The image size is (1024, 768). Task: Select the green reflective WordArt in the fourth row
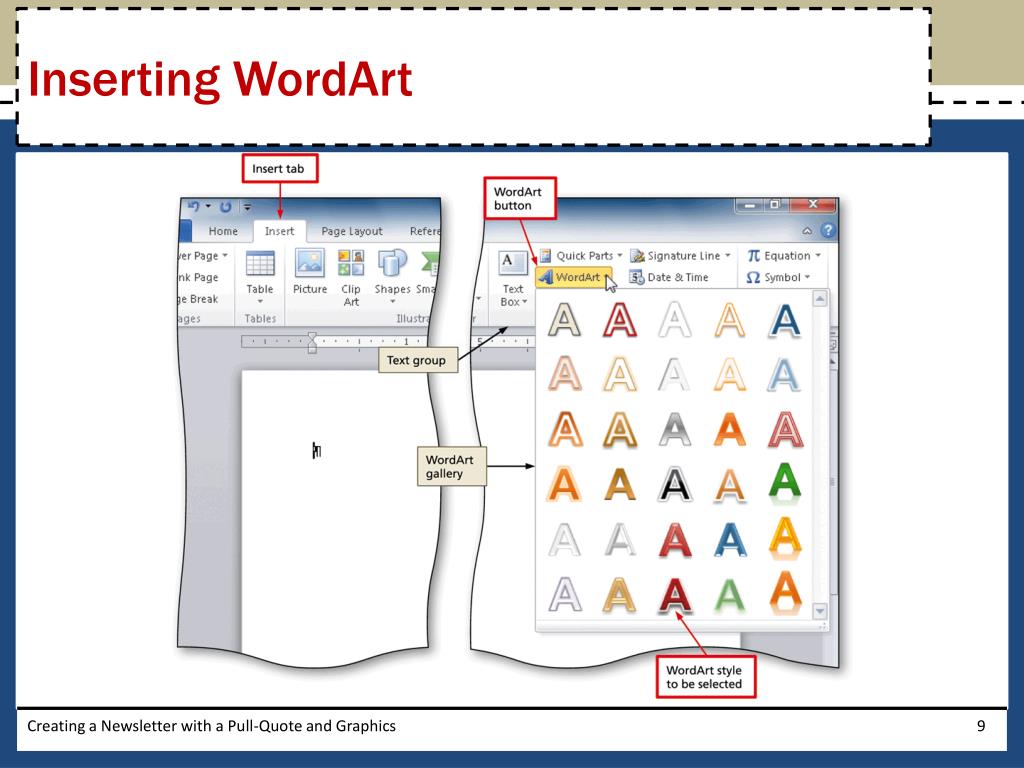tap(784, 485)
